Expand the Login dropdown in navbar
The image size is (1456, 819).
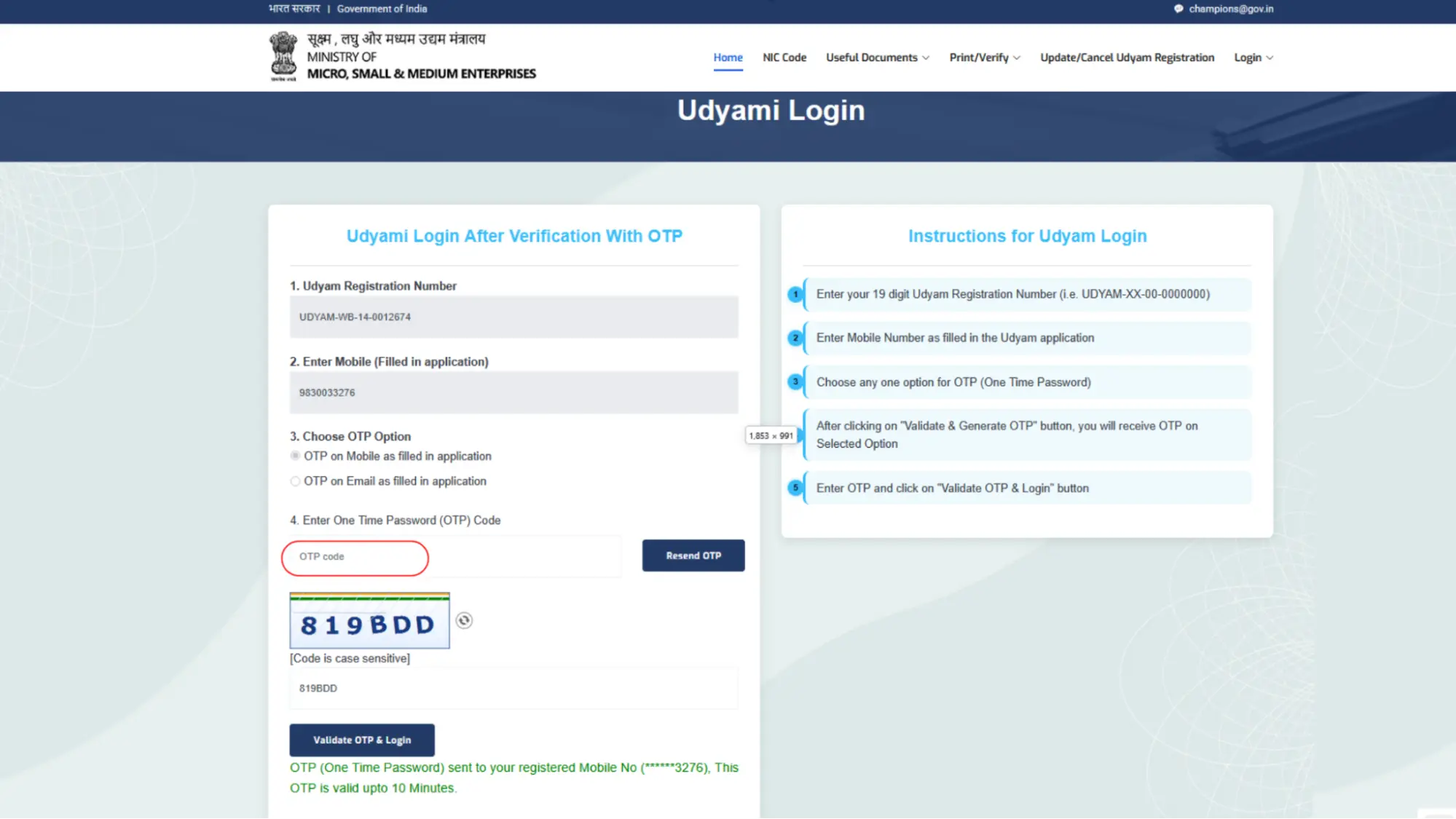[1254, 58]
